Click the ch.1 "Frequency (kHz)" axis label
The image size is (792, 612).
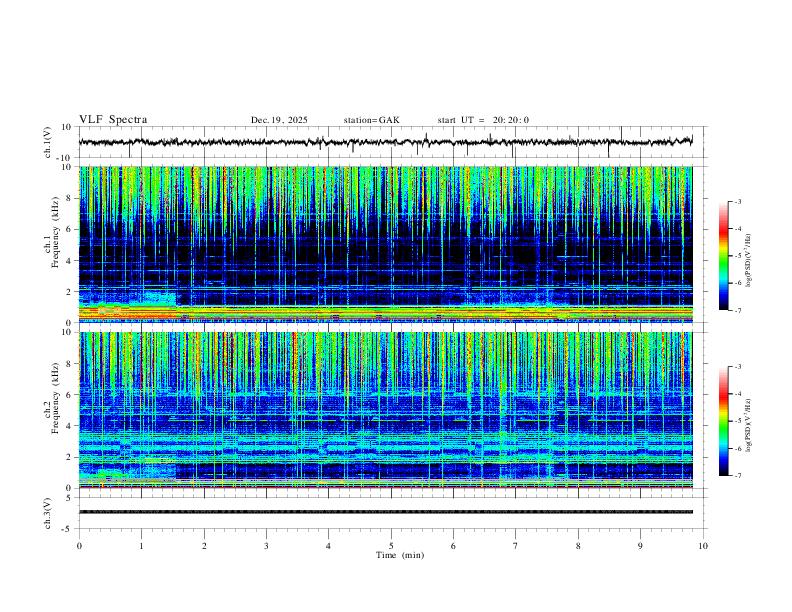56,232
